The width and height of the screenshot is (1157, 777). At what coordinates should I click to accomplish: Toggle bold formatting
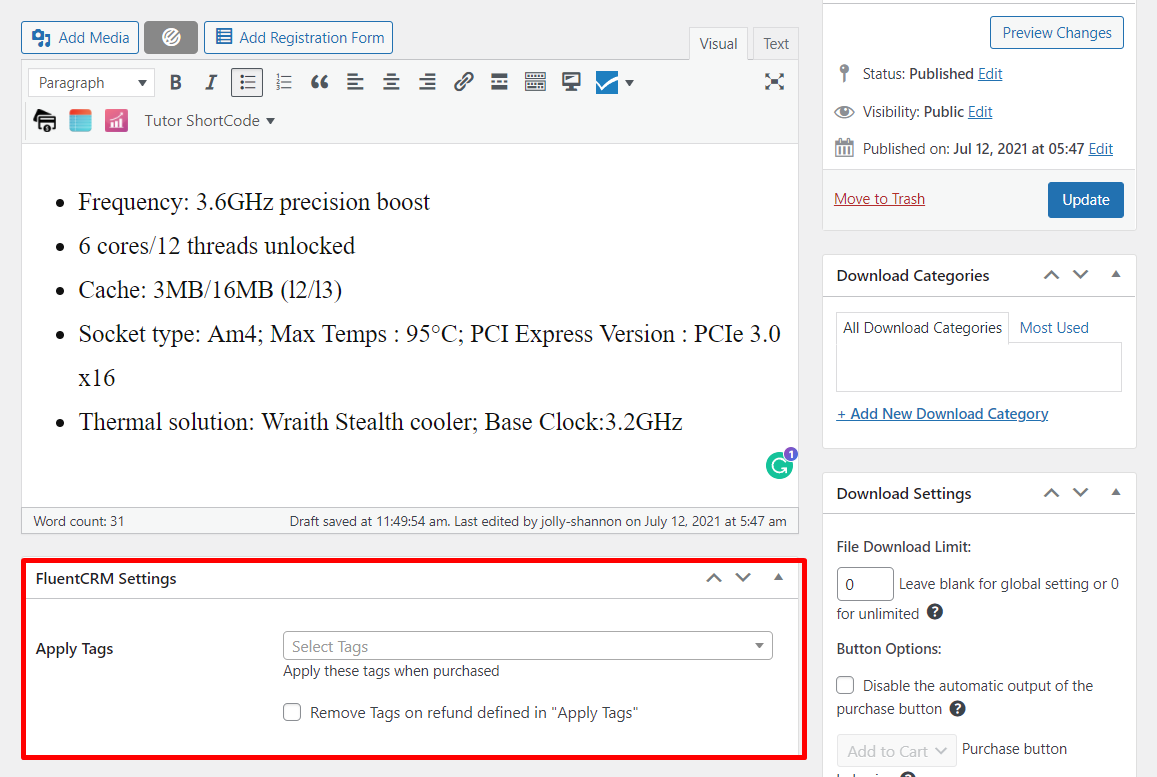(176, 83)
